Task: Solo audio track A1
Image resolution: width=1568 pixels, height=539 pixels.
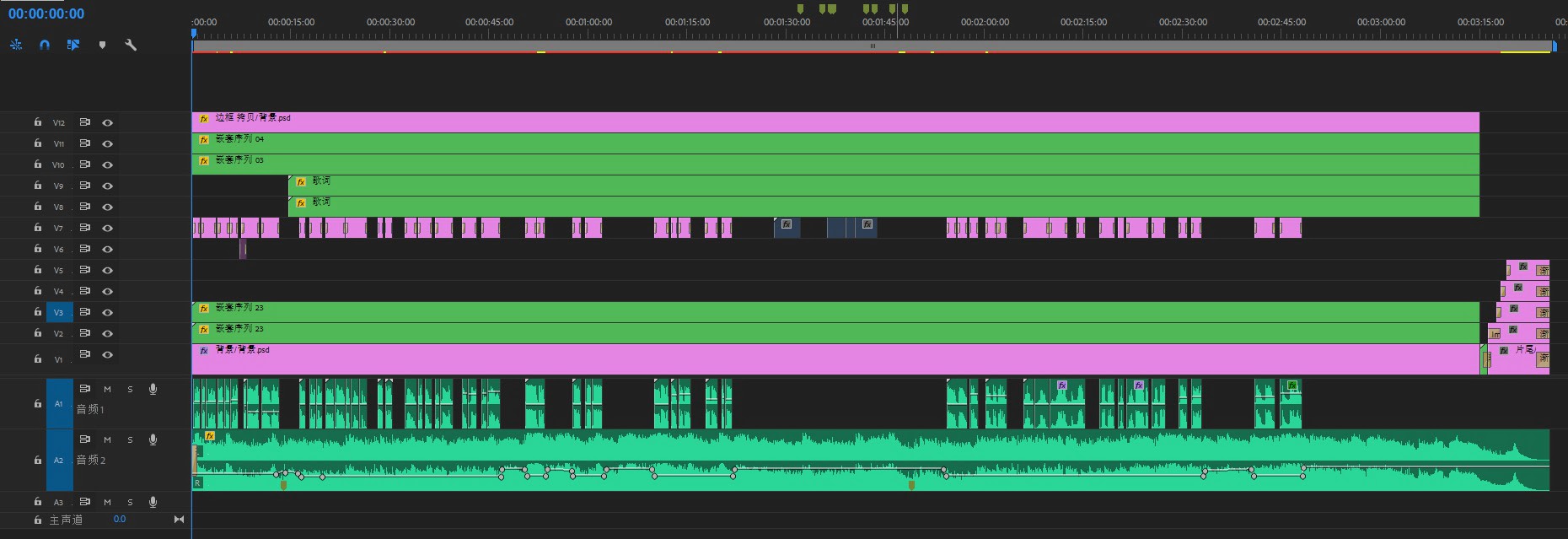Action: point(130,389)
